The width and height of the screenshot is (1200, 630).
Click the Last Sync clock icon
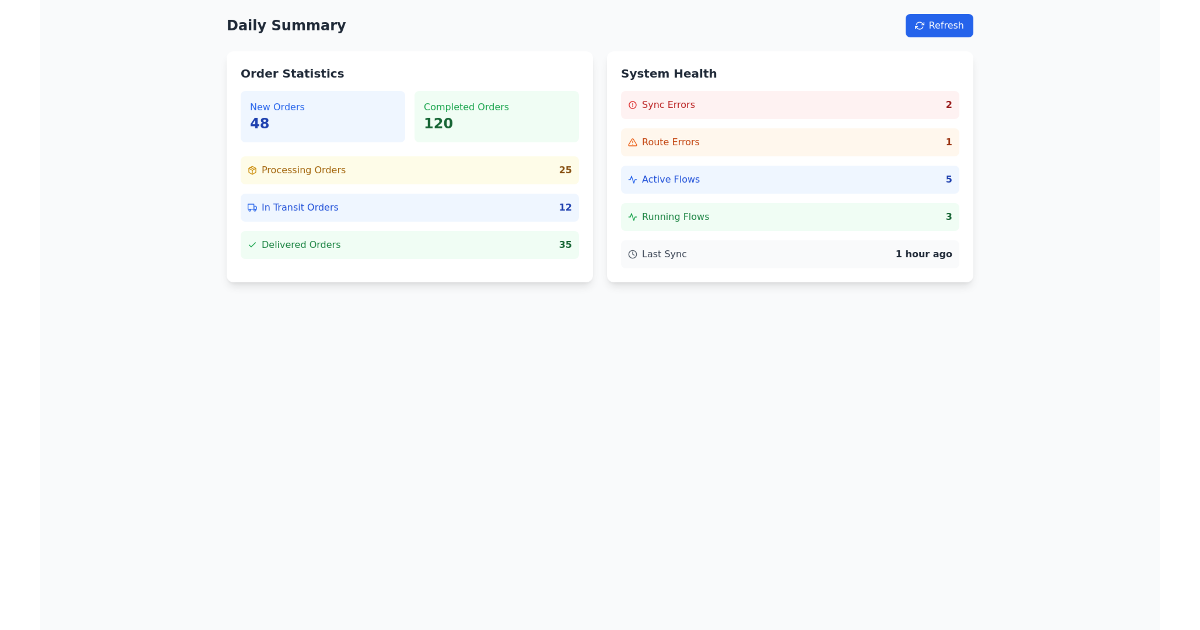click(x=631, y=254)
